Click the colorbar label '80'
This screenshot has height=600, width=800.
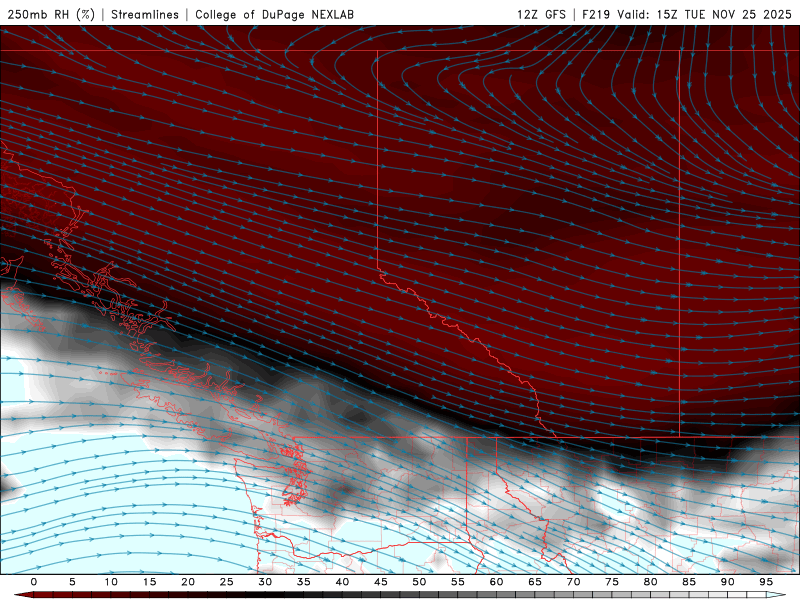[650, 582]
